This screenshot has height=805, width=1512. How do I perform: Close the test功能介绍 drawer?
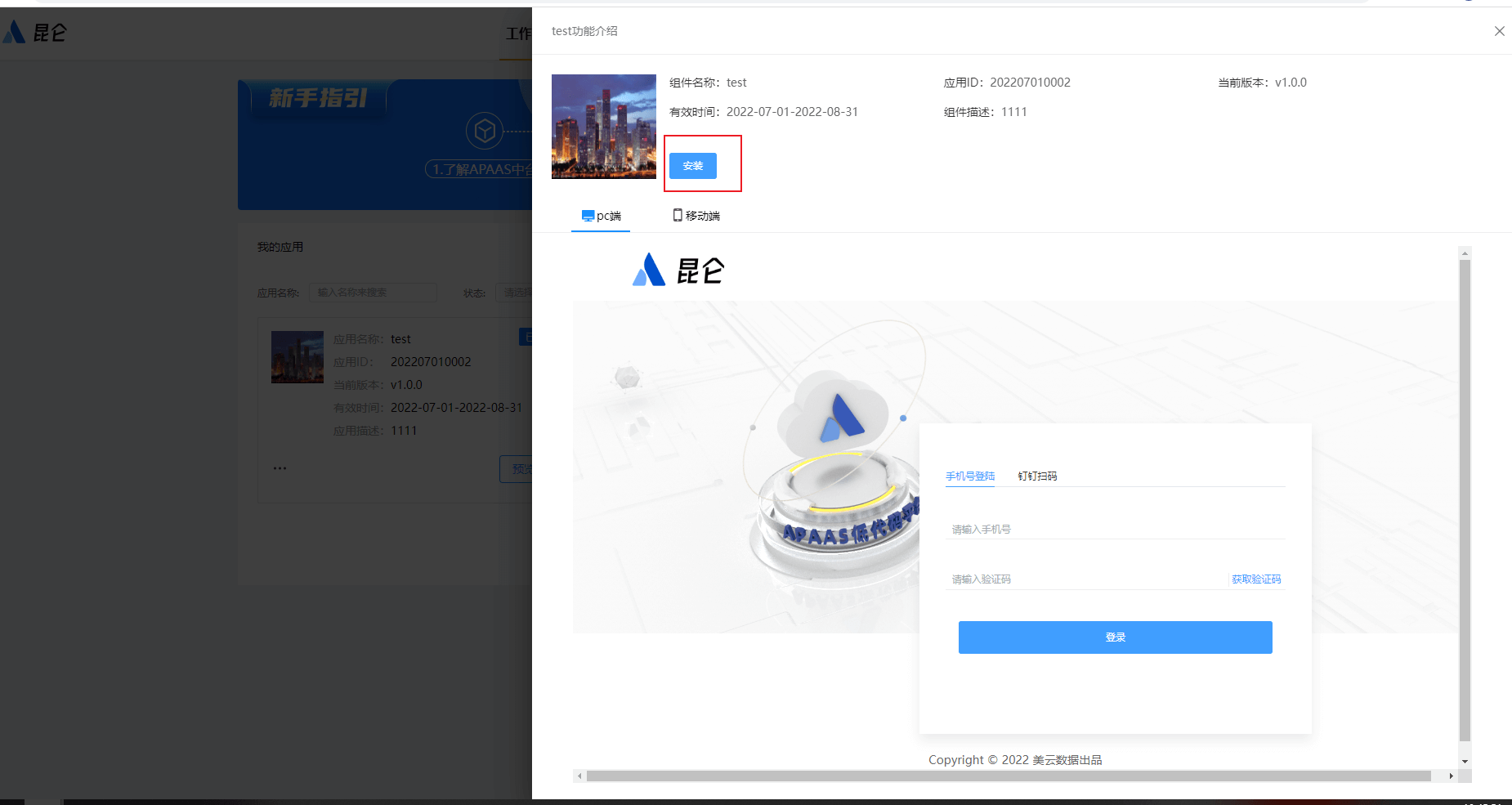pyautogui.click(x=1499, y=31)
